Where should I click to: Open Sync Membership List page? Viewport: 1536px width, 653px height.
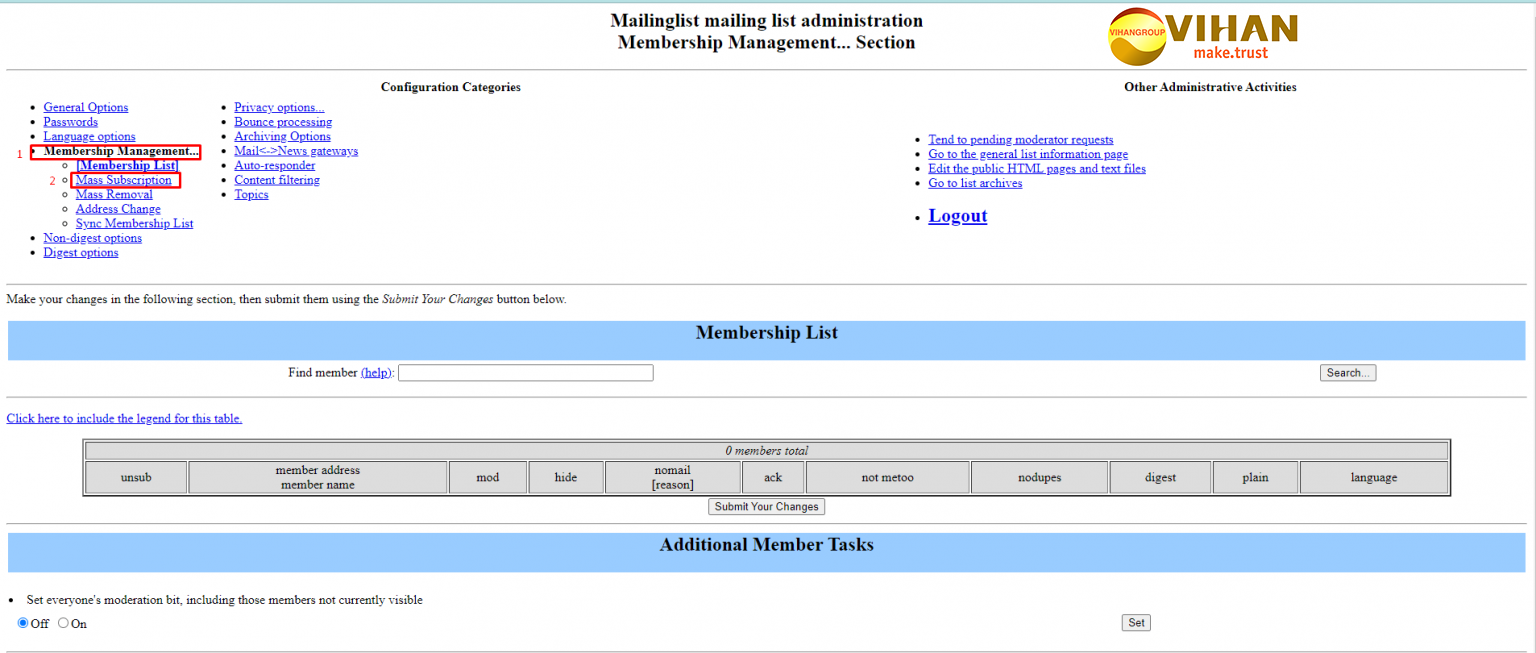(134, 224)
